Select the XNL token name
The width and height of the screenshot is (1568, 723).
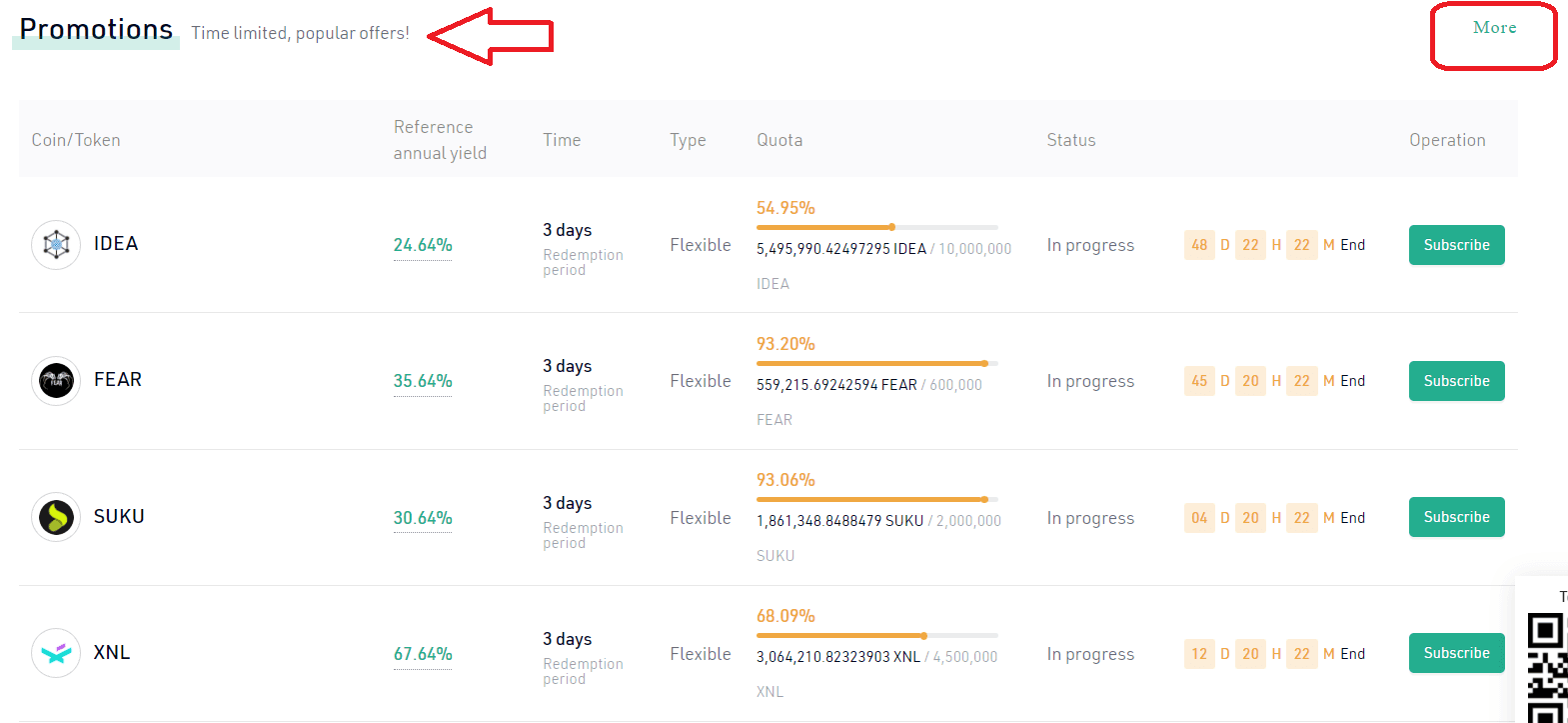coord(112,653)
